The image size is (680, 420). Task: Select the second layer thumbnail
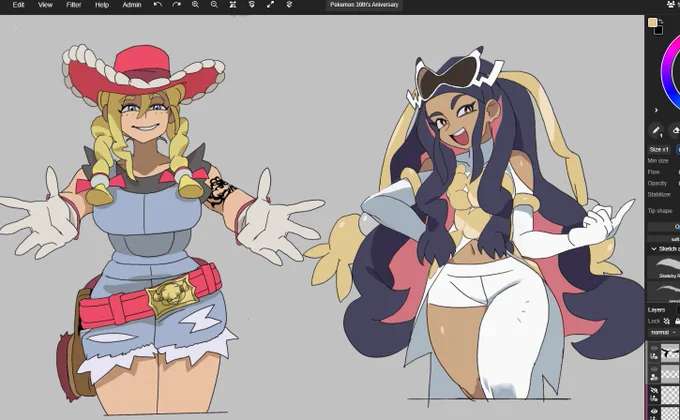click(670, 373)
